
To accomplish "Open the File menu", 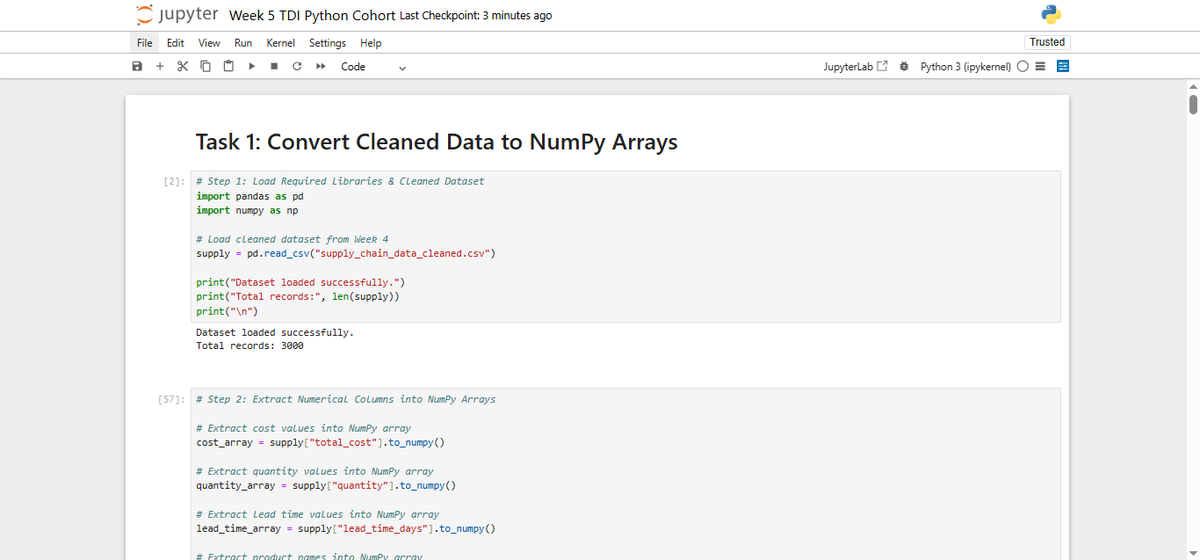I will (145, 43).
